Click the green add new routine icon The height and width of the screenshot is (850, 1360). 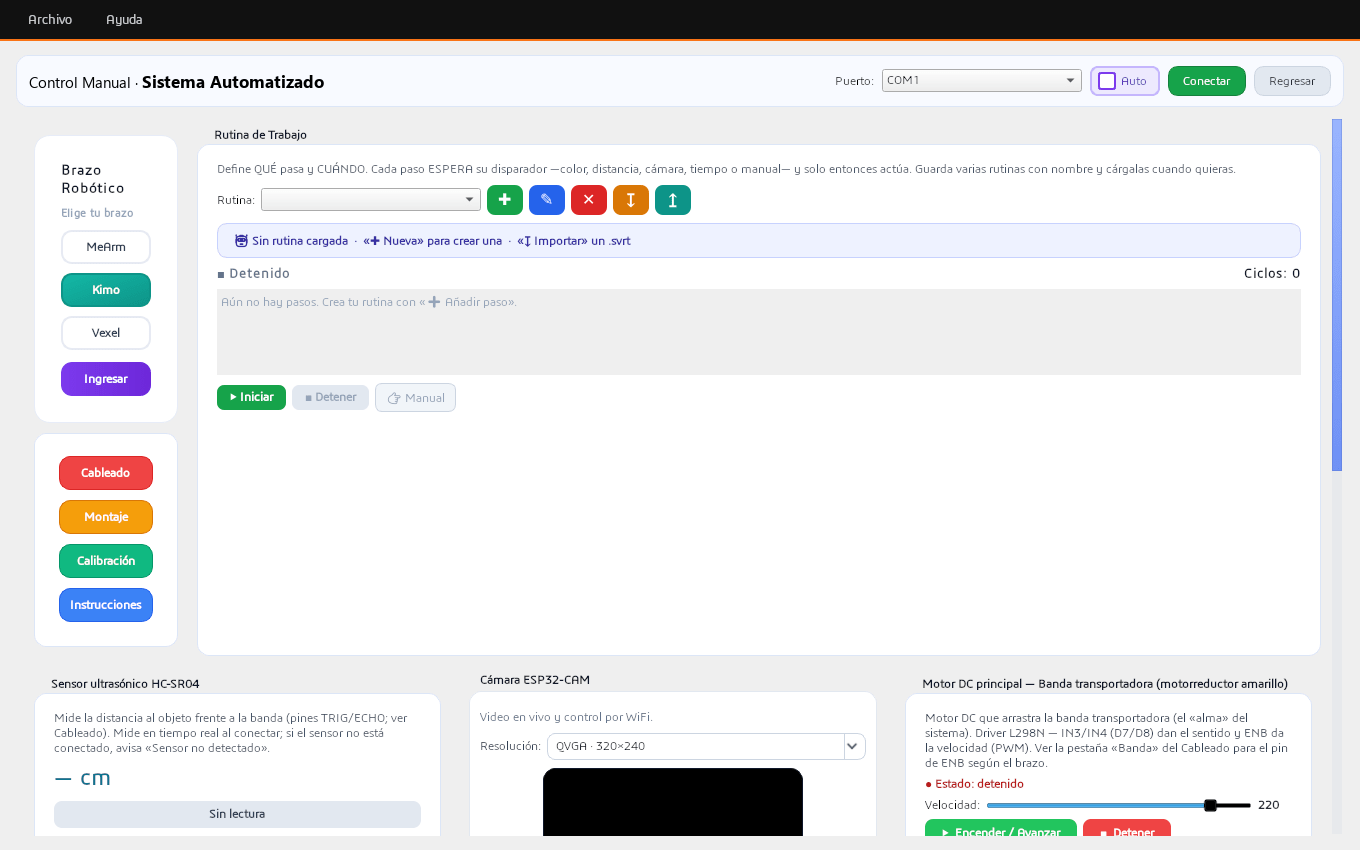click(505, 200)
